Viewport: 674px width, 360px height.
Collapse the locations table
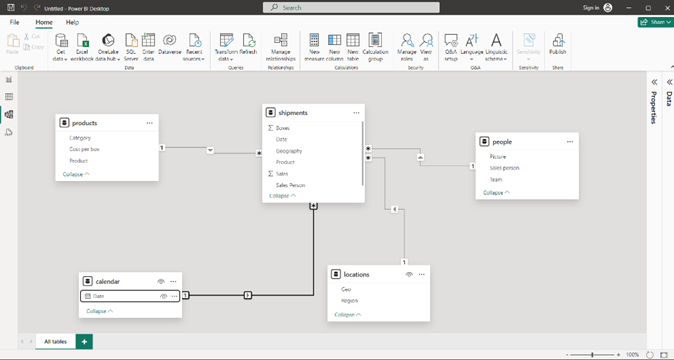pyautogui.click(x=348, y=314)
